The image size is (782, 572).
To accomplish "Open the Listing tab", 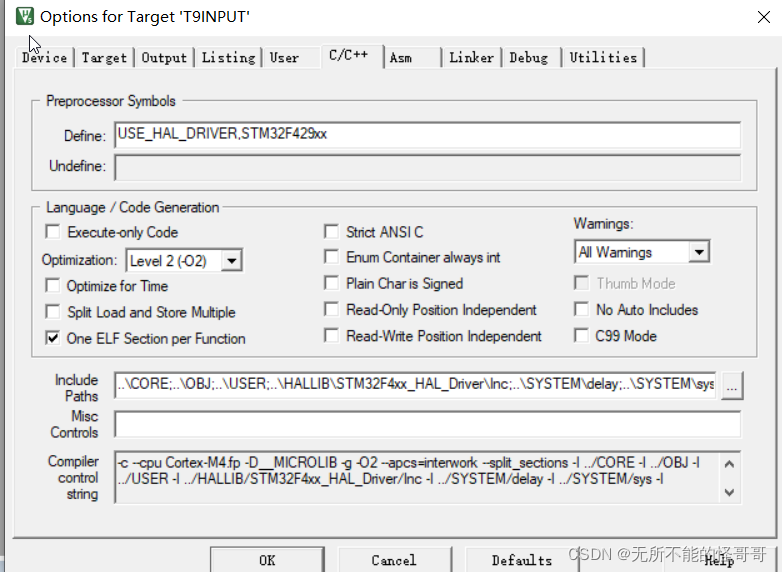I will coord(228,58).
